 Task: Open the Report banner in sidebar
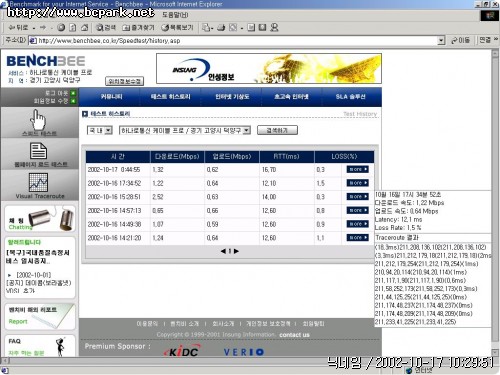pyautogui.click(x=40, y=316)
